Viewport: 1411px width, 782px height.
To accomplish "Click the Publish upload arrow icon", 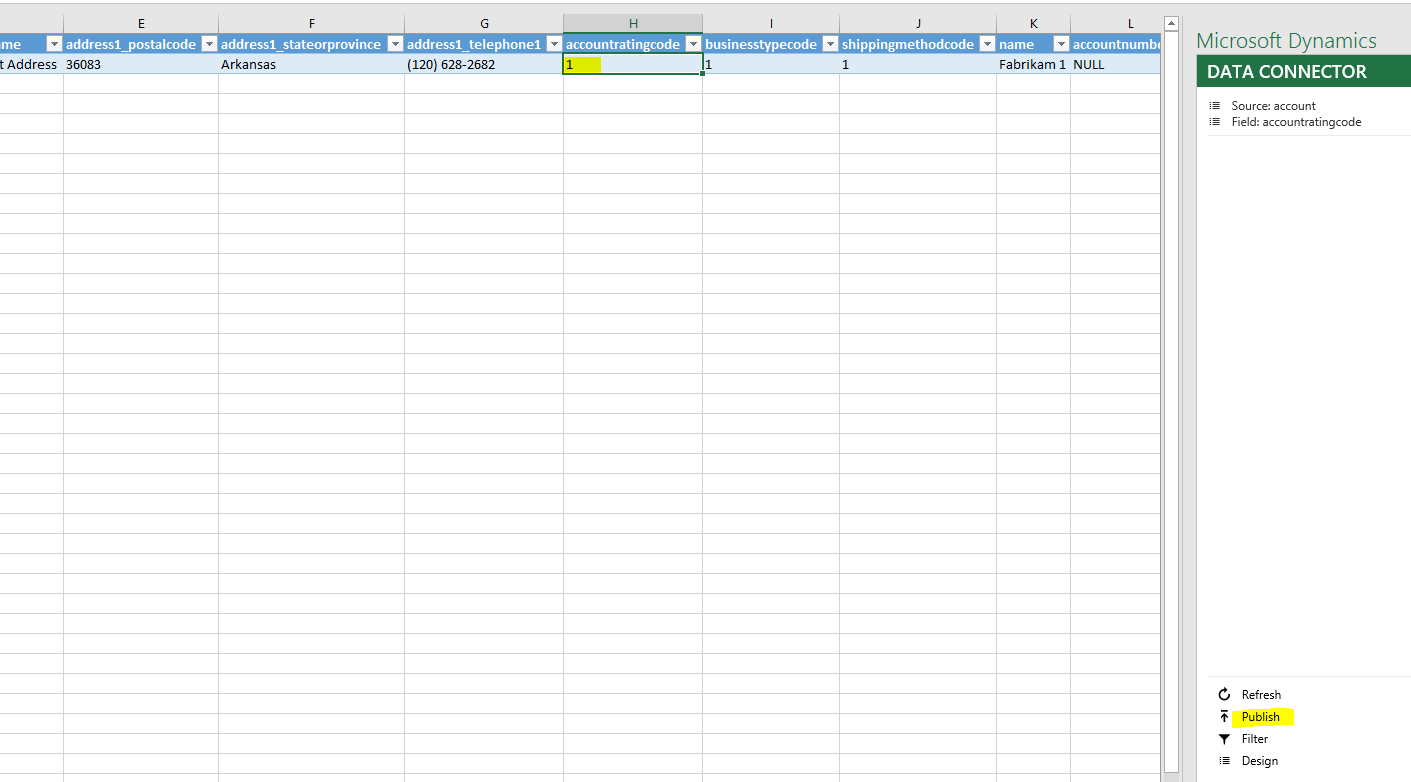I will (x=1224, y=716).
